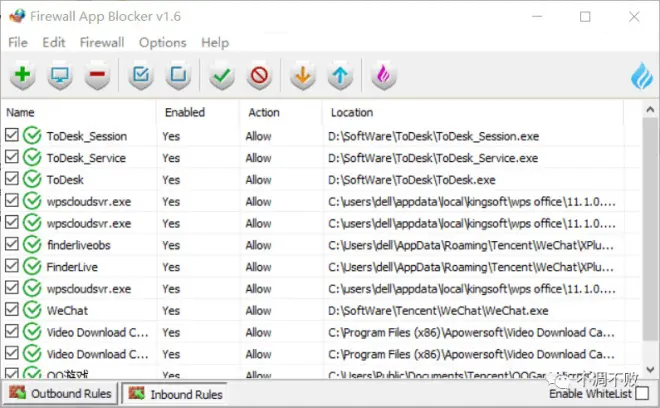Click the red Block icon
Image resolution: width=660 pixels, height=408 pixels.
[259, 76]
